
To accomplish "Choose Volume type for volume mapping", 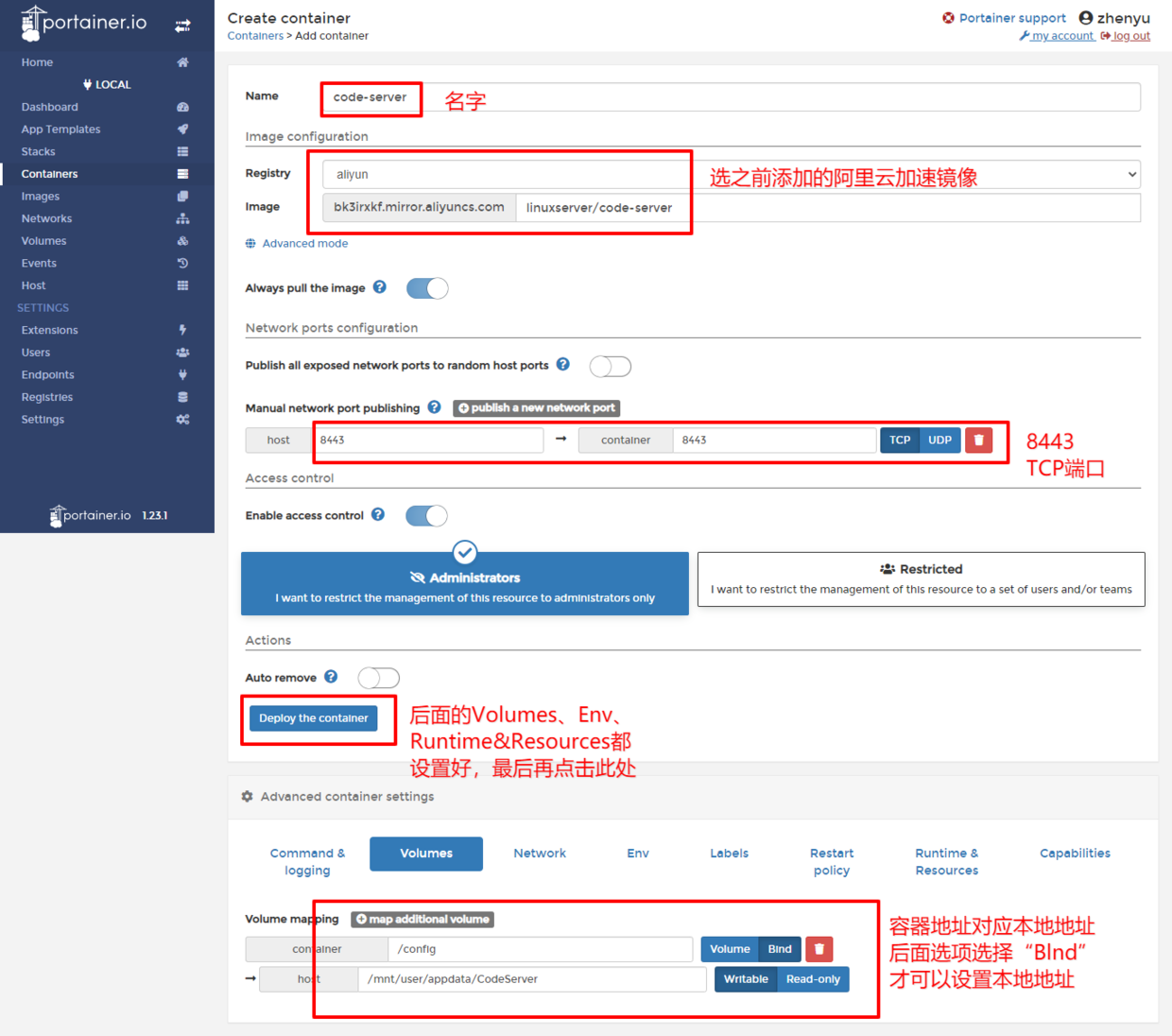I will tap(730, 949).
